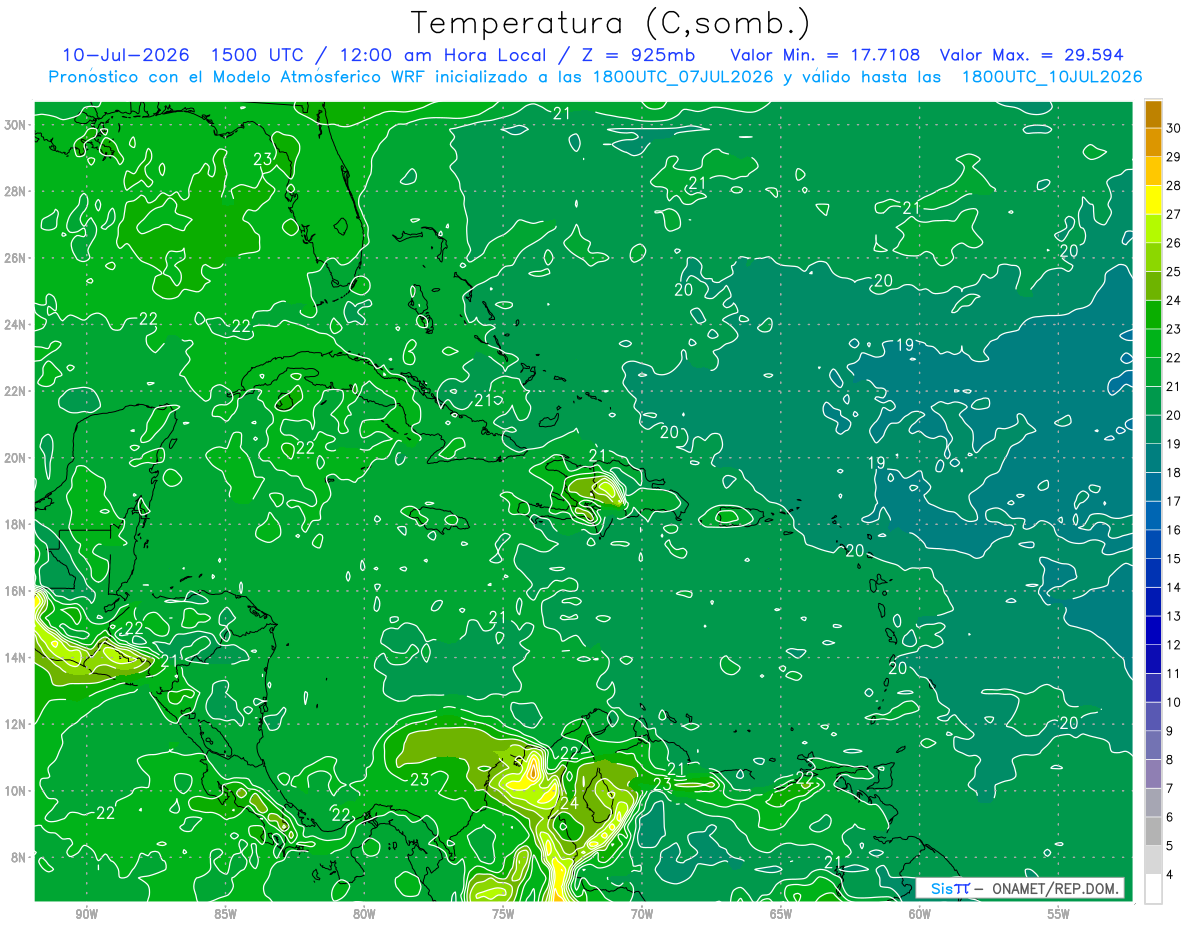Click the contour label 23 over northern Florida
1200x927 pixels.
point(263,159)
